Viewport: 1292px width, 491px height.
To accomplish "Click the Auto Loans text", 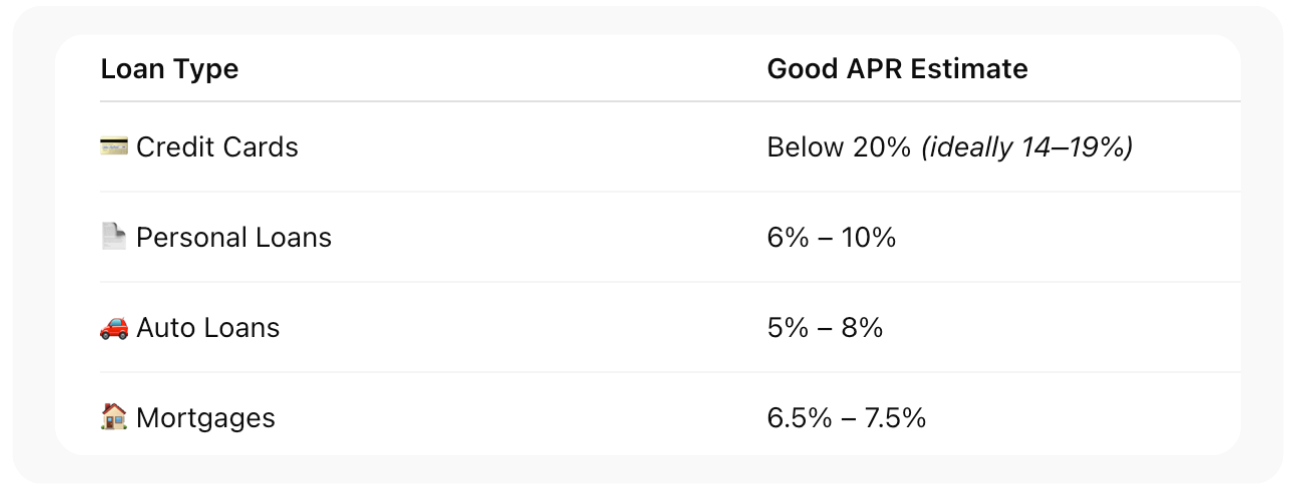I will point(208,328).
